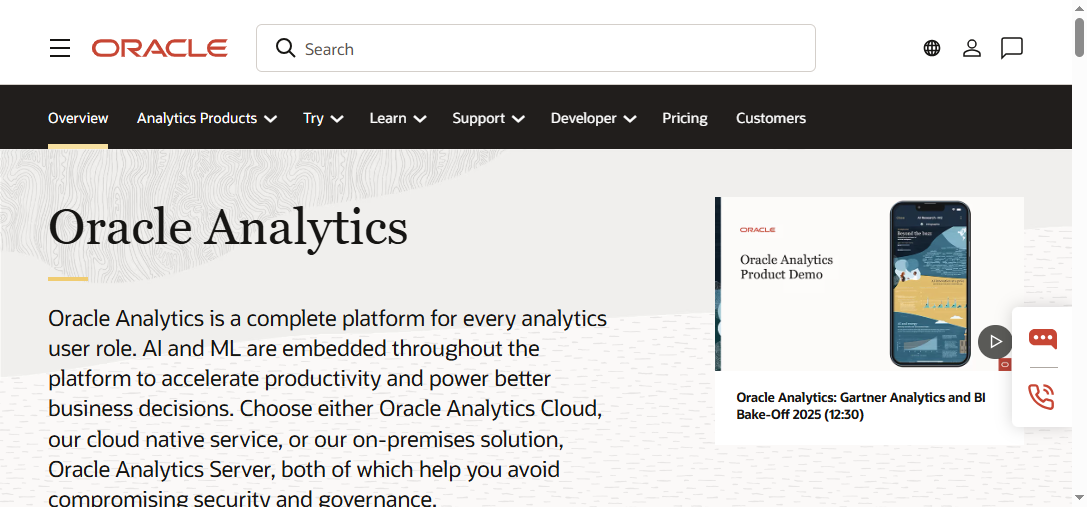Viewport: 1087px width, 507px height.
Task: Click the header chat bubble icon
Action: (1011, 48)
